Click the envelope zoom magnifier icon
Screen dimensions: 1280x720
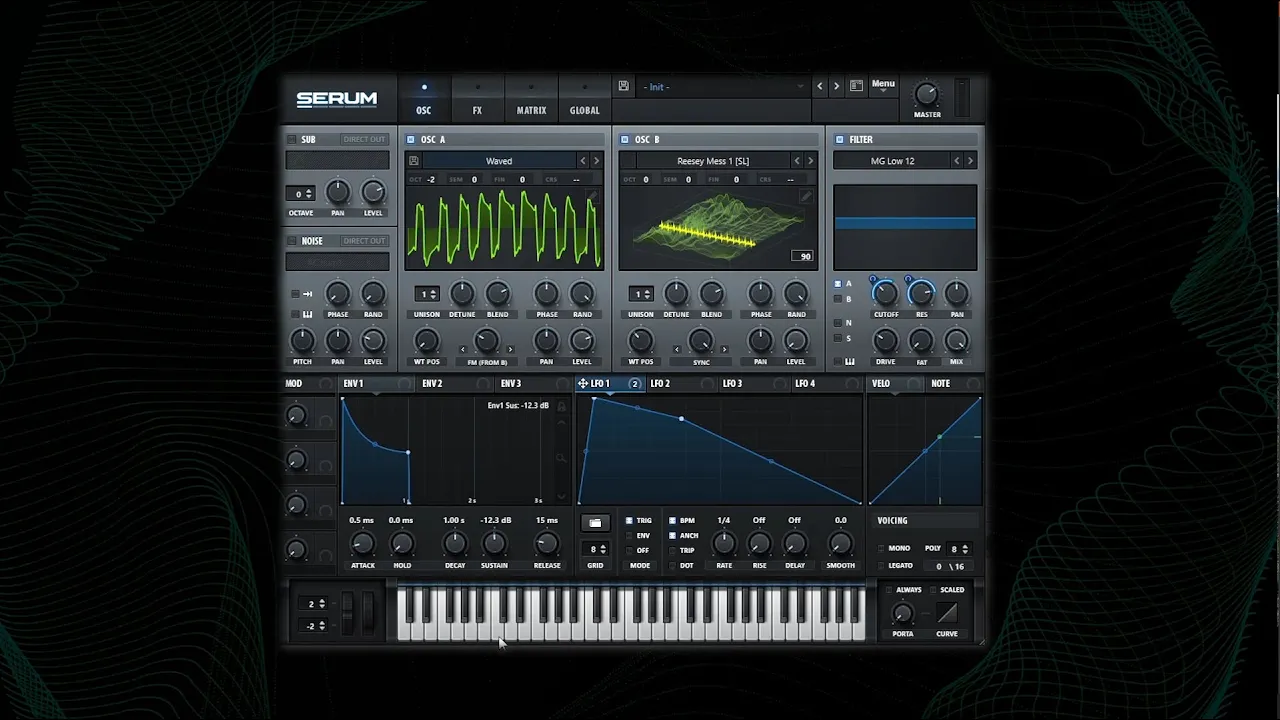point(563,458)
